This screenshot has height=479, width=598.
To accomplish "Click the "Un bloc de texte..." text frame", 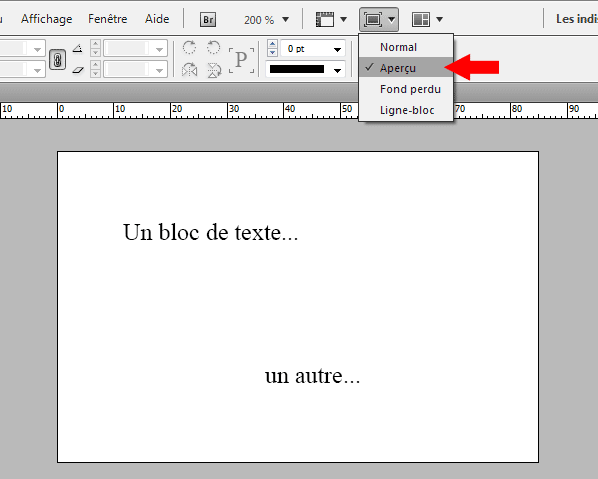I will pyautogui.click(x=211, y=232).
